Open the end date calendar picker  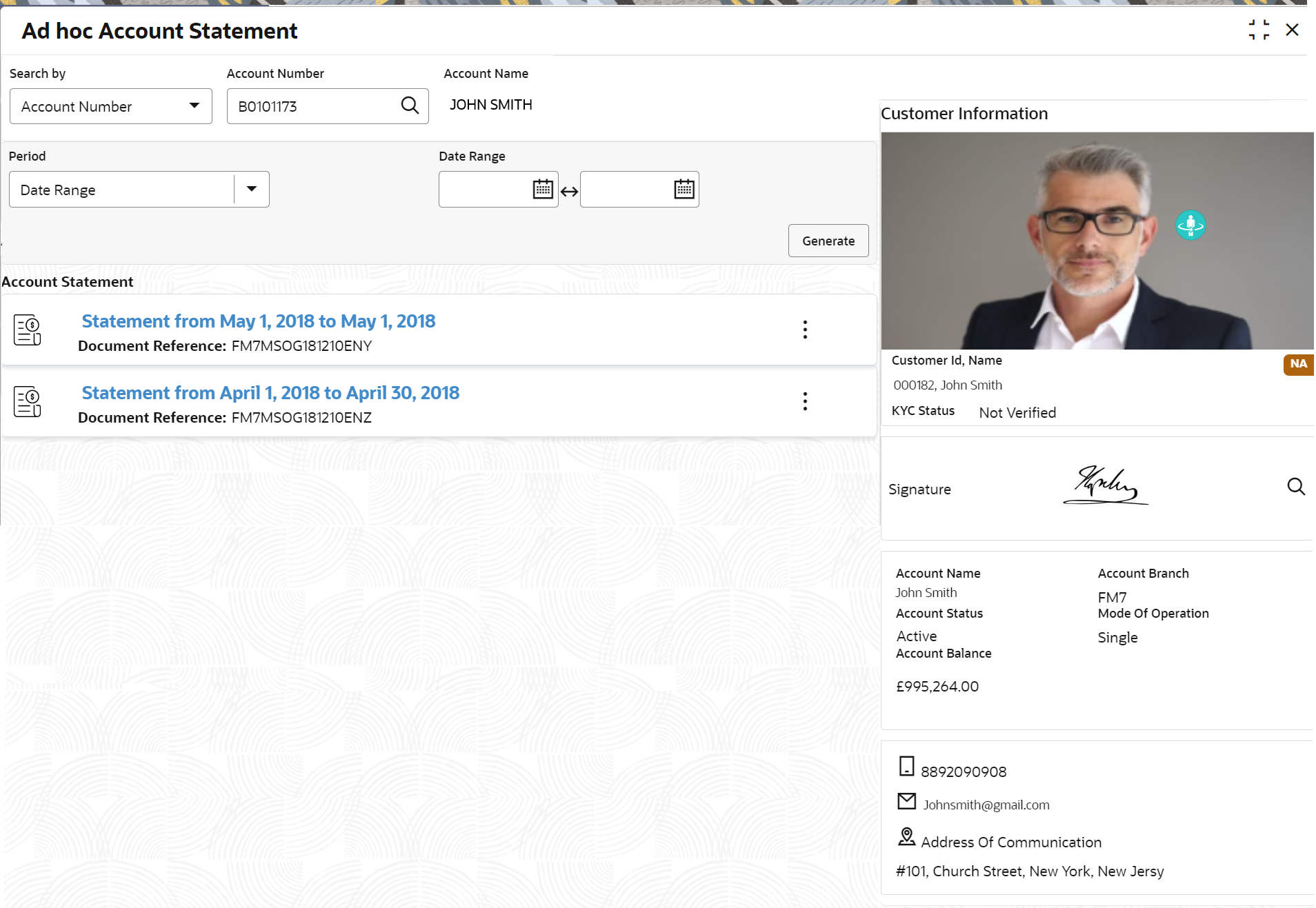(x=684, y=189)
